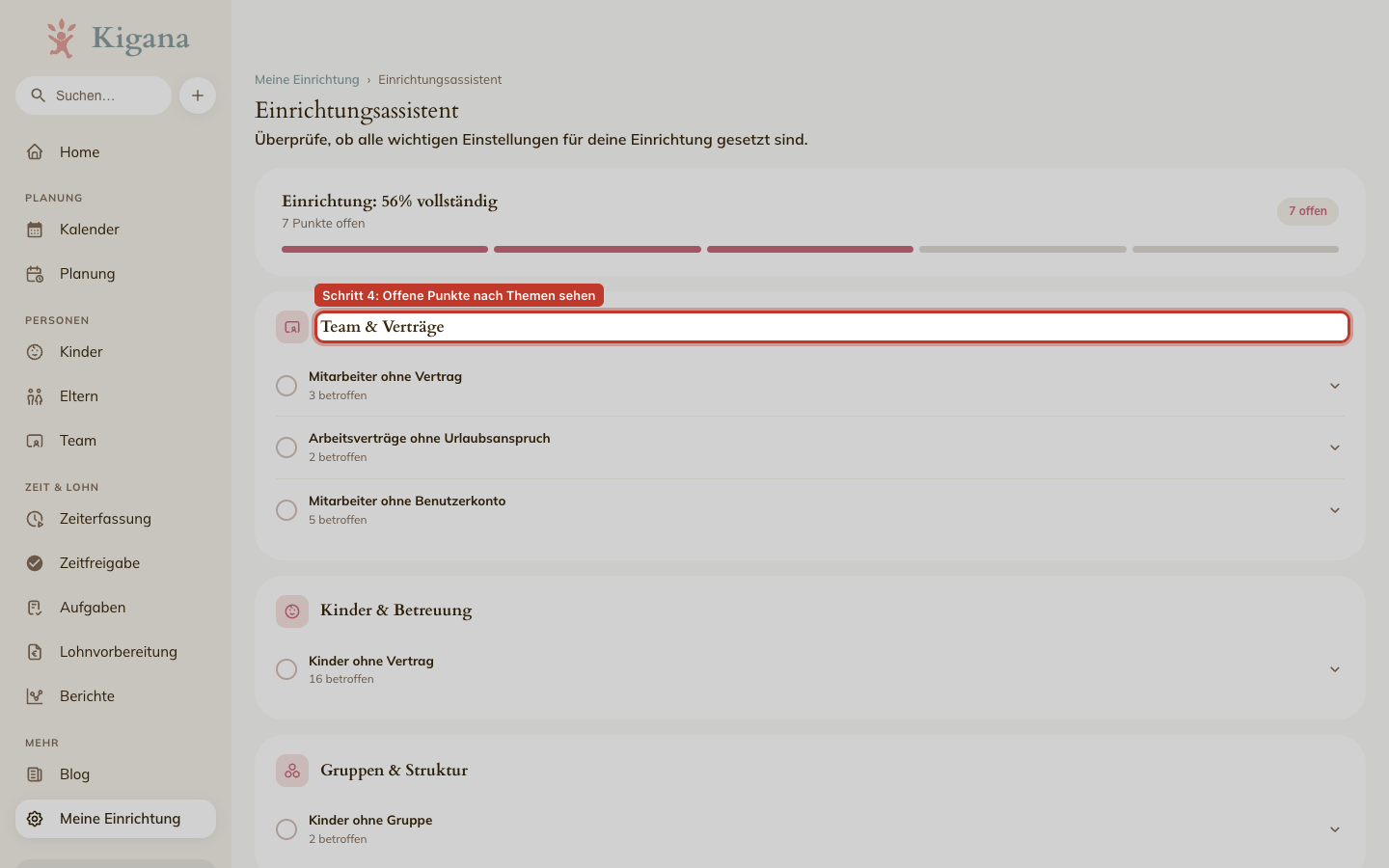
Task: Toggle the Kinder ohne Vertrag status circle
Action: (x=286, y=669)
